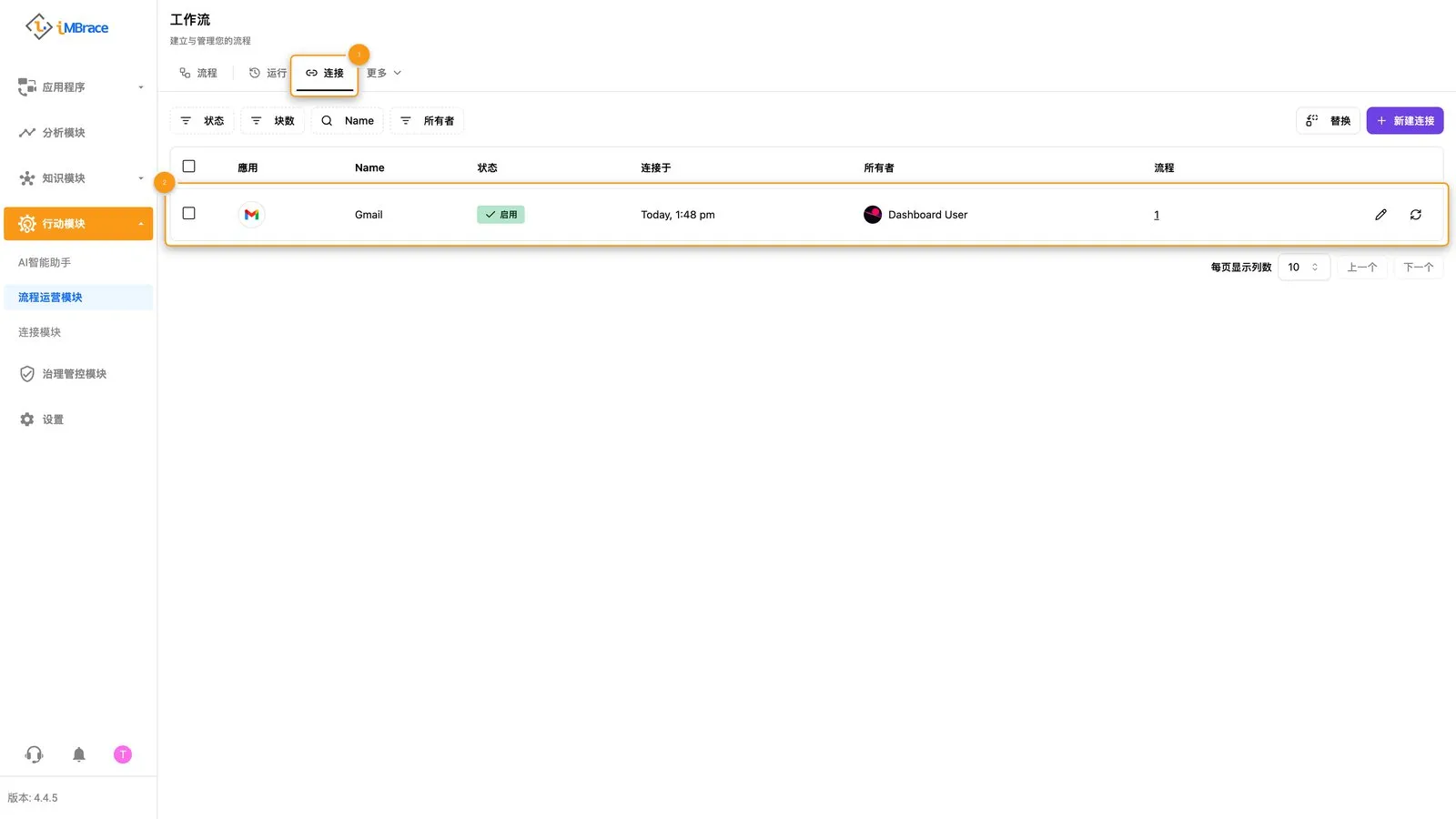This screenshot has height=819, width=1456.
Task: Click the headset support icon
Action: (35, 754)
